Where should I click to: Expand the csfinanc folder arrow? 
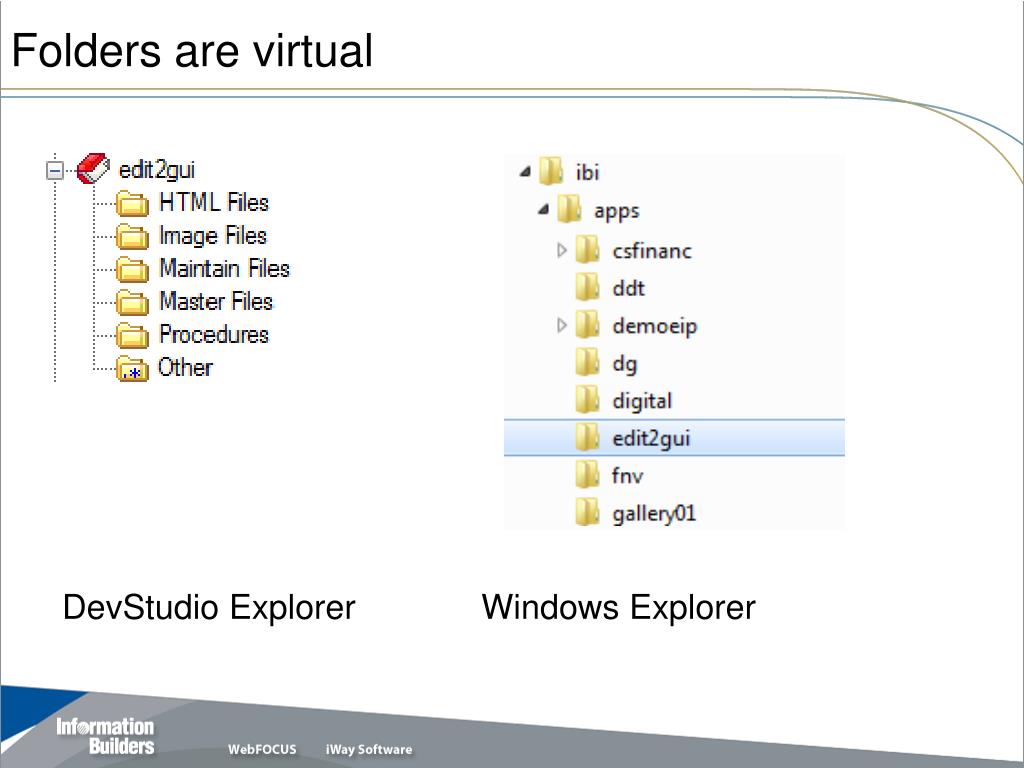(x=562, y=250)
